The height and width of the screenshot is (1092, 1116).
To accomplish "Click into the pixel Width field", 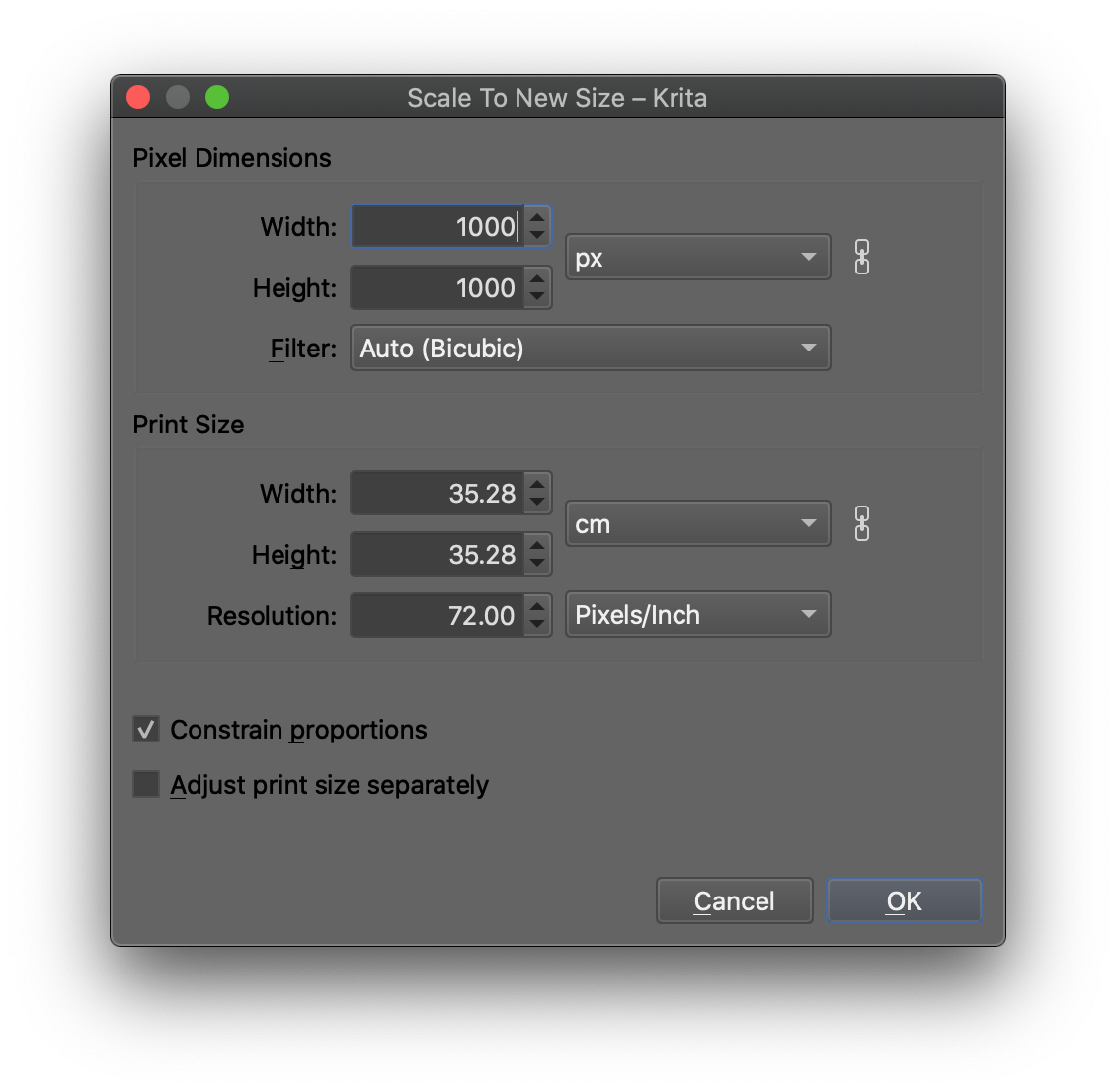I will [438, 227].
